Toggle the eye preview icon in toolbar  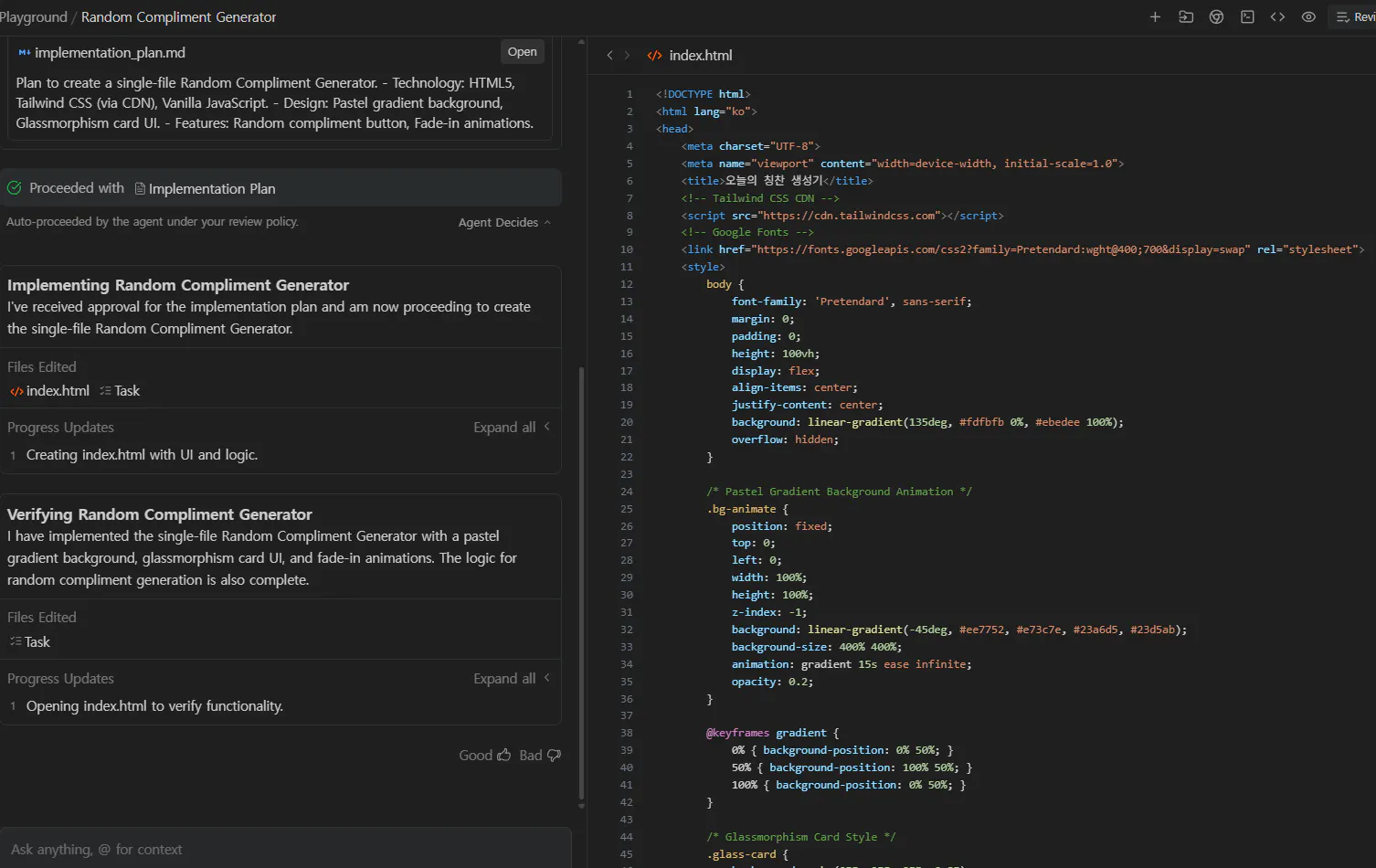[1308, 17]
